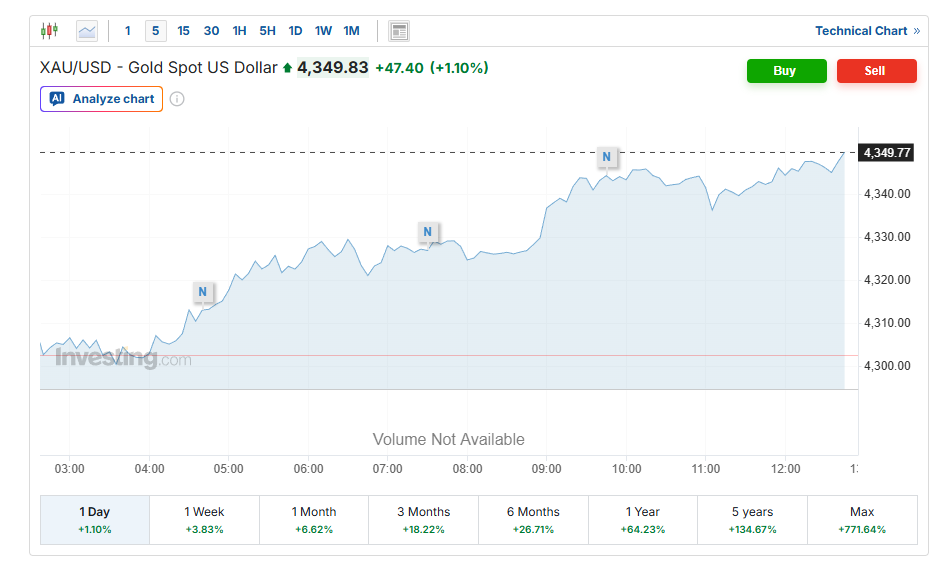Choose the 1H interval option
This screenshot has height=578, width=942.
click(239, 31)
